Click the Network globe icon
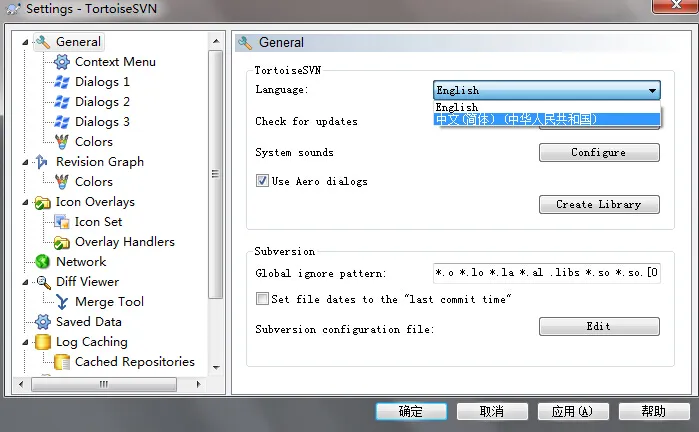Viewport: 699px width, 432px height. (43, 262)
